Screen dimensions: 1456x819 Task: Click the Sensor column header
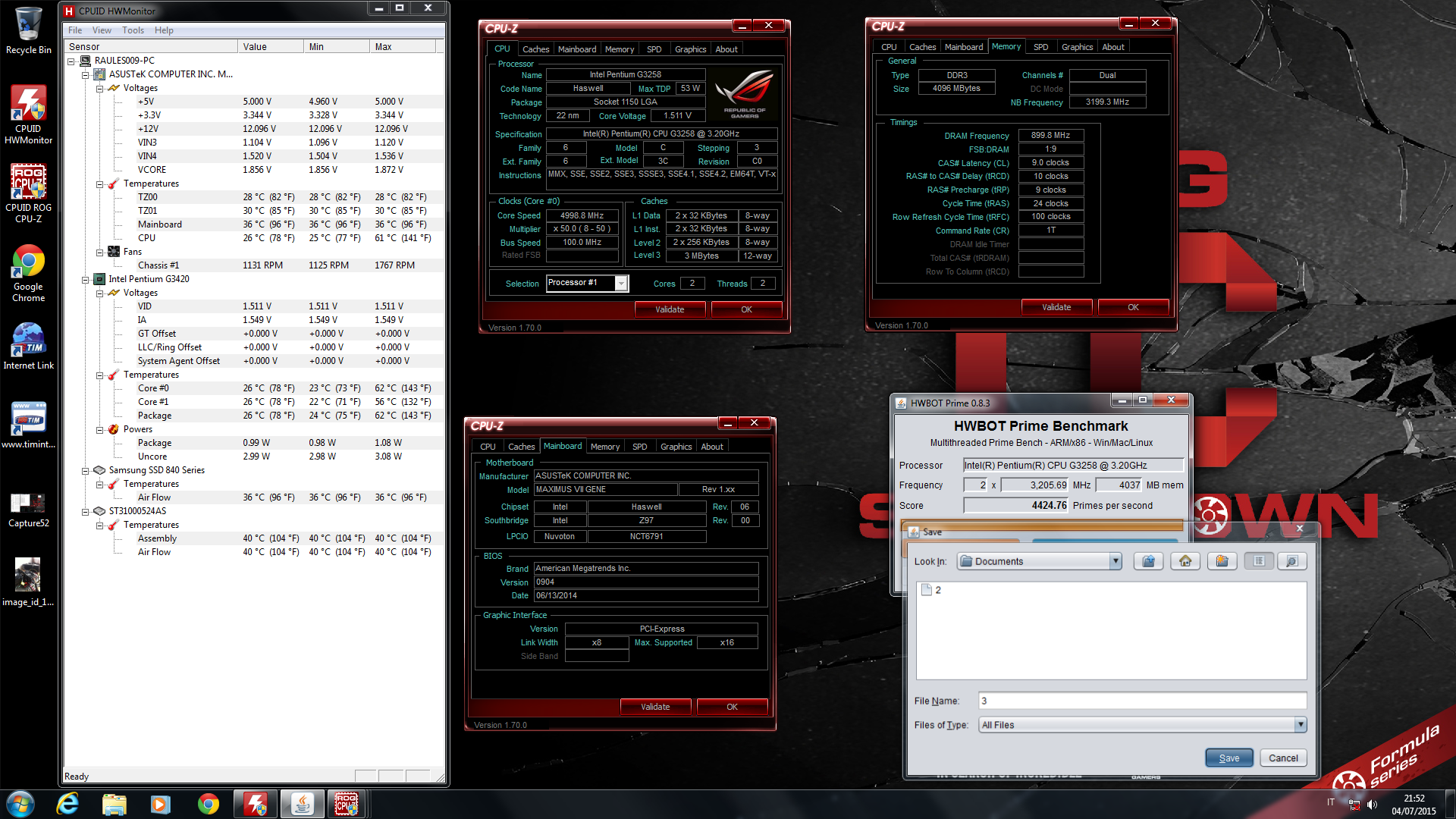[150, 47]
